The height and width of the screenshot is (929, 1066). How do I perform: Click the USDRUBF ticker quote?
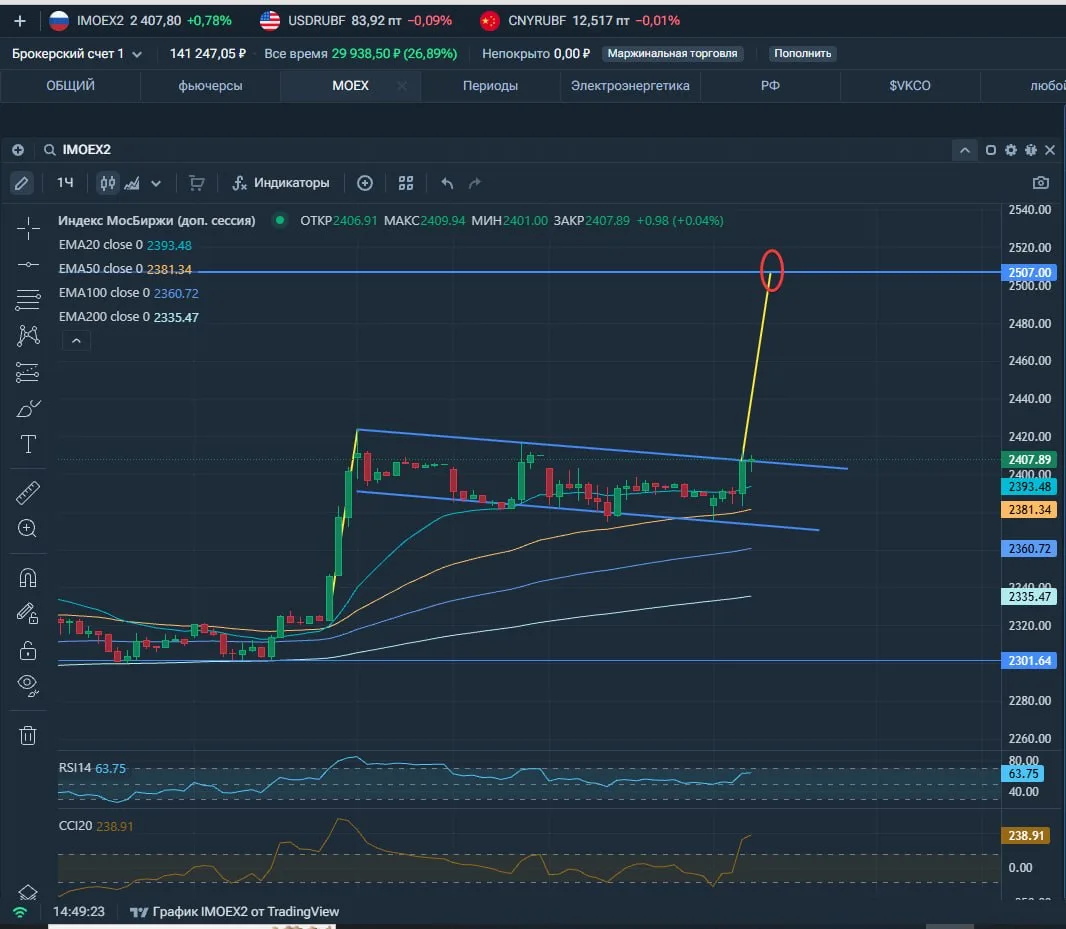point(356,21)
